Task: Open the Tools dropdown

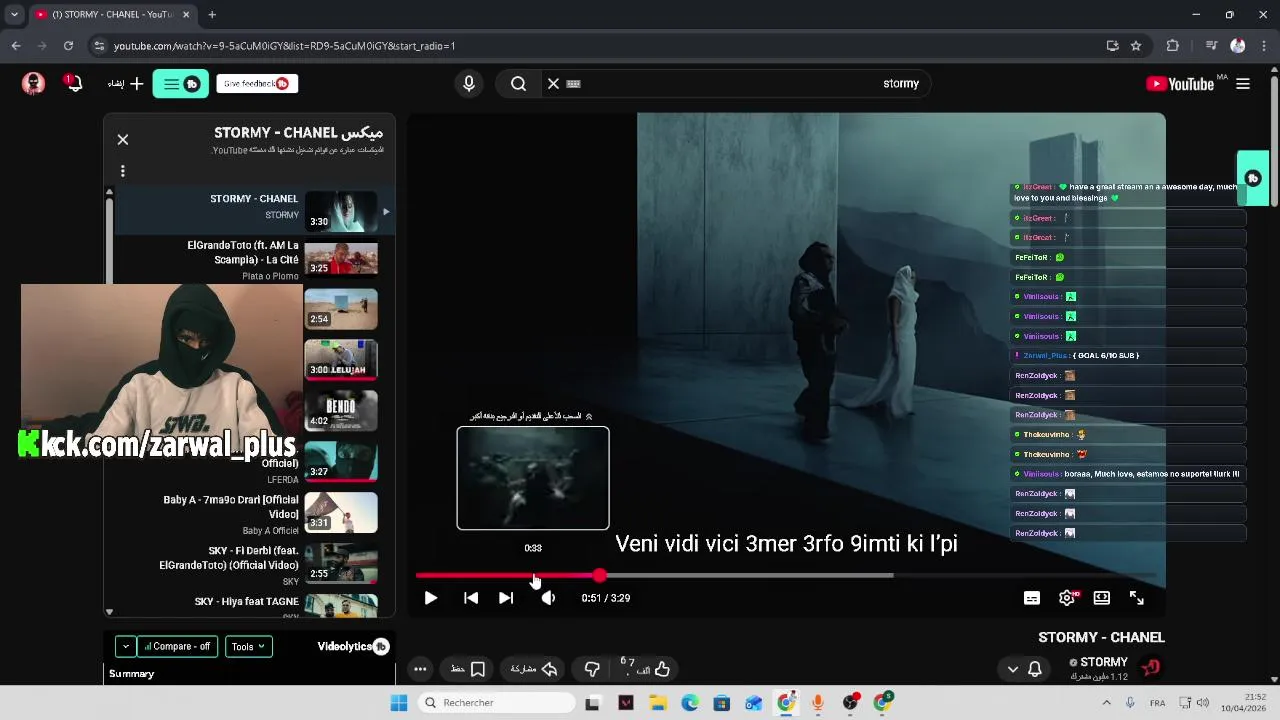Action: click(x=248, y=647)
